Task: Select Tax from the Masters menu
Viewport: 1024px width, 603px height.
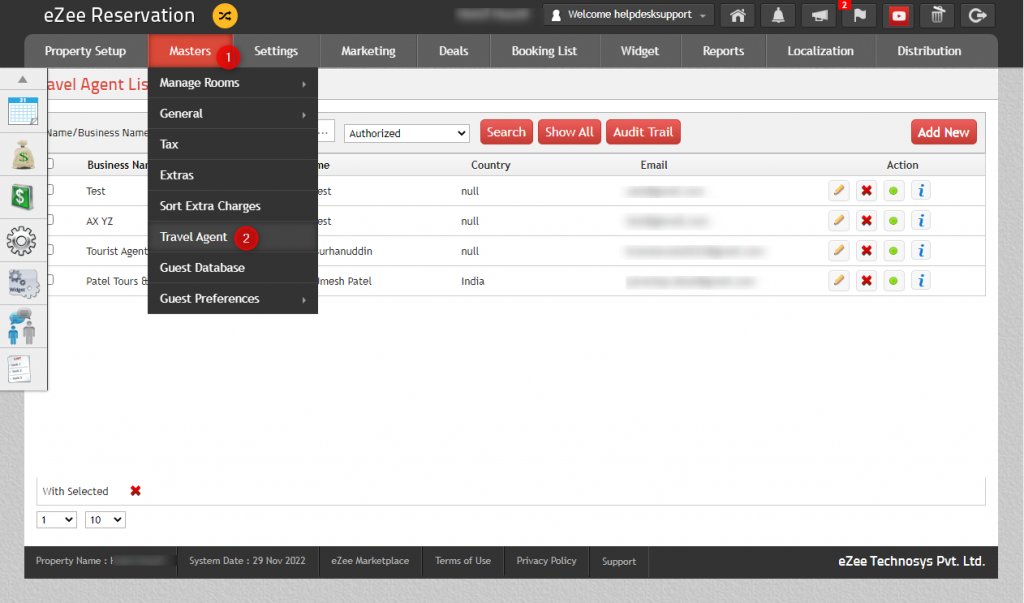Action: tap(232, 144)
